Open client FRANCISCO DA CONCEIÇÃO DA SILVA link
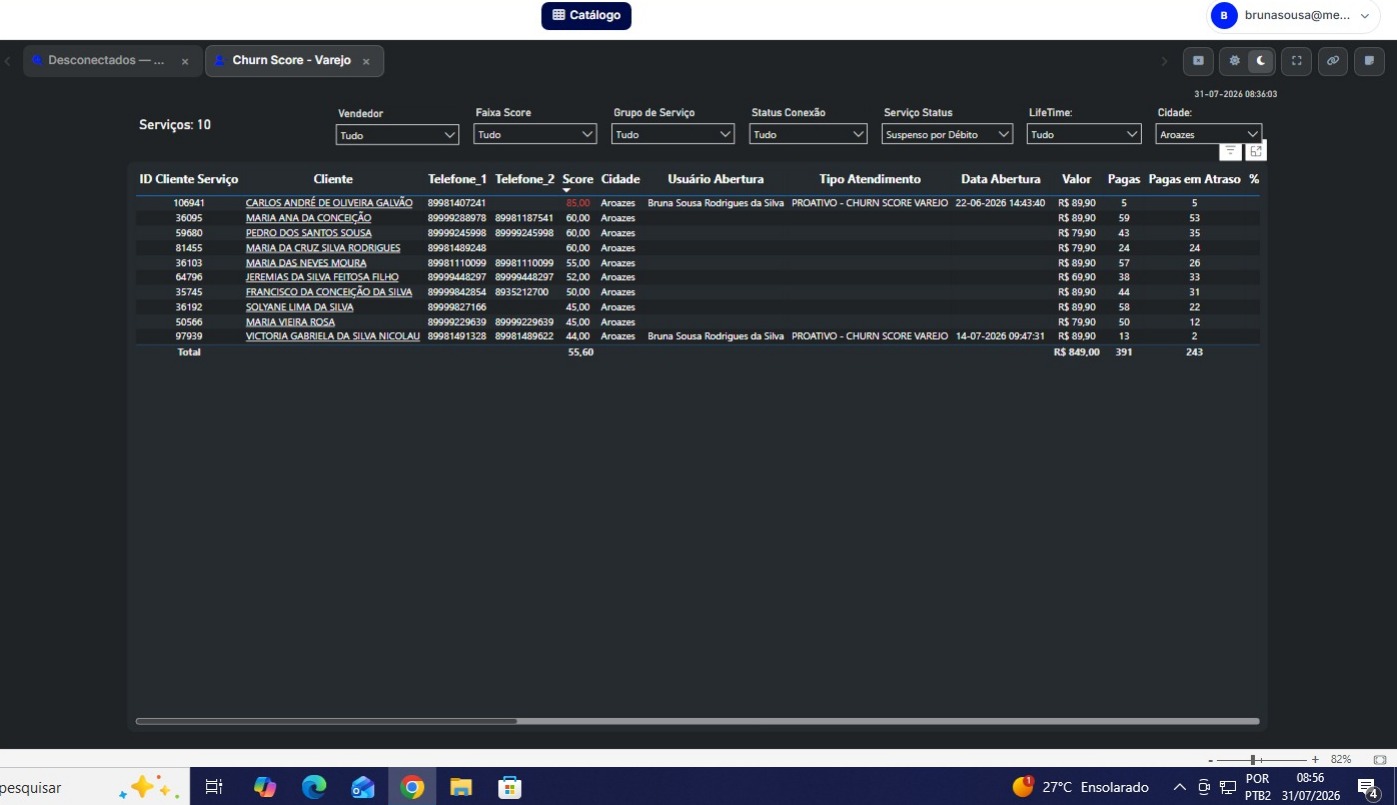1397x805 pixels. (x=329, y=292)
